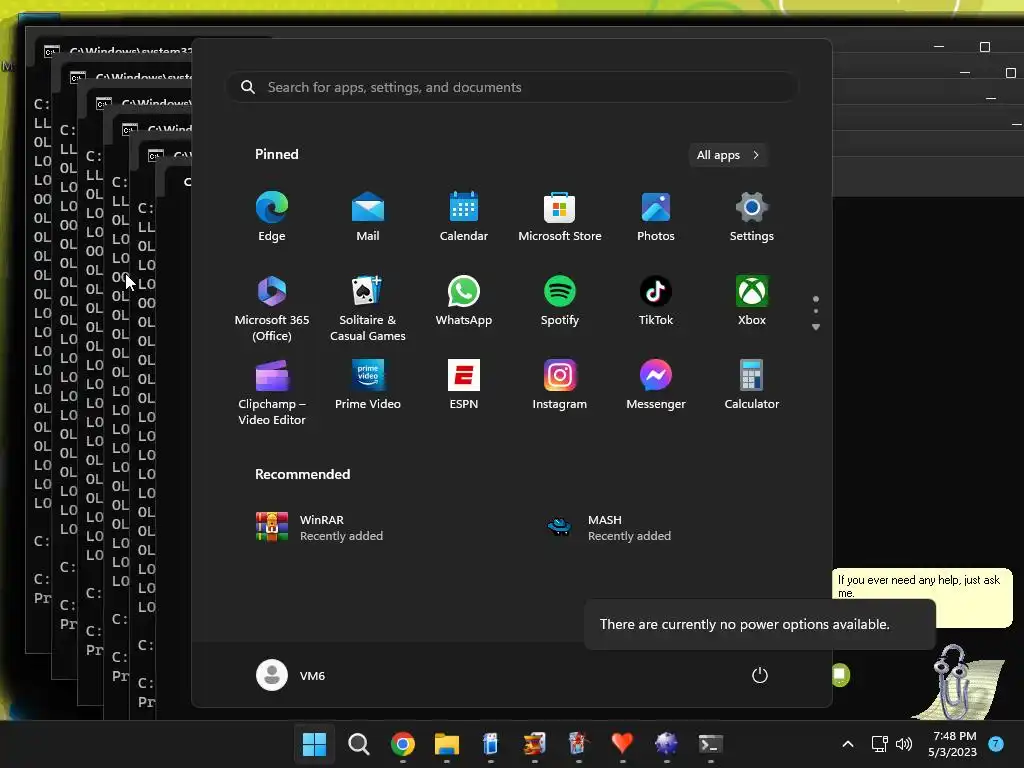
Task: Open taskbar Search
Action: point(359,744)
